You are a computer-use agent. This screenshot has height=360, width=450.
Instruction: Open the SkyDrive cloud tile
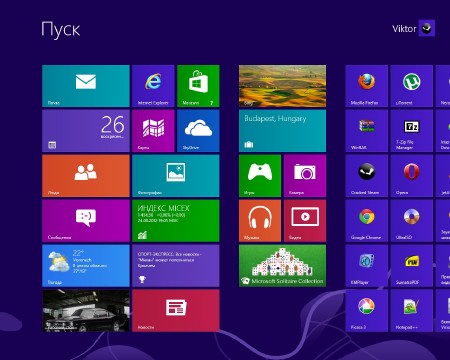click(x=198, y=131)
